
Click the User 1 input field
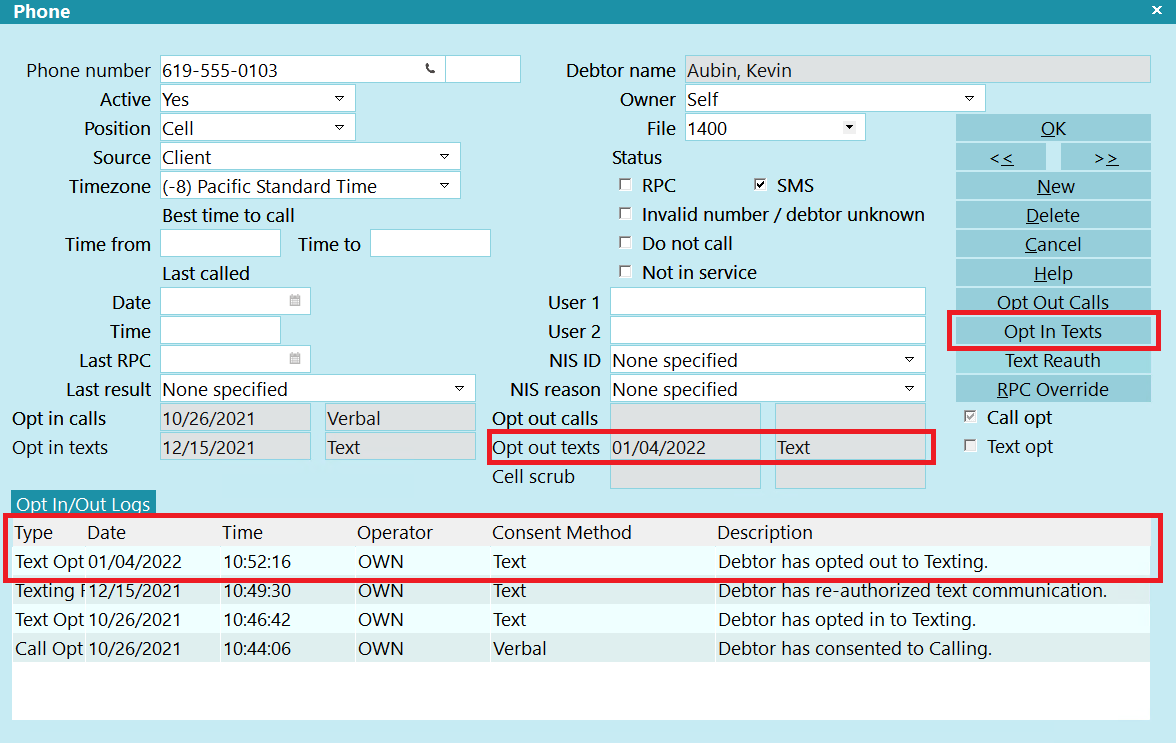pyautogui.click(x=768, y=301)
